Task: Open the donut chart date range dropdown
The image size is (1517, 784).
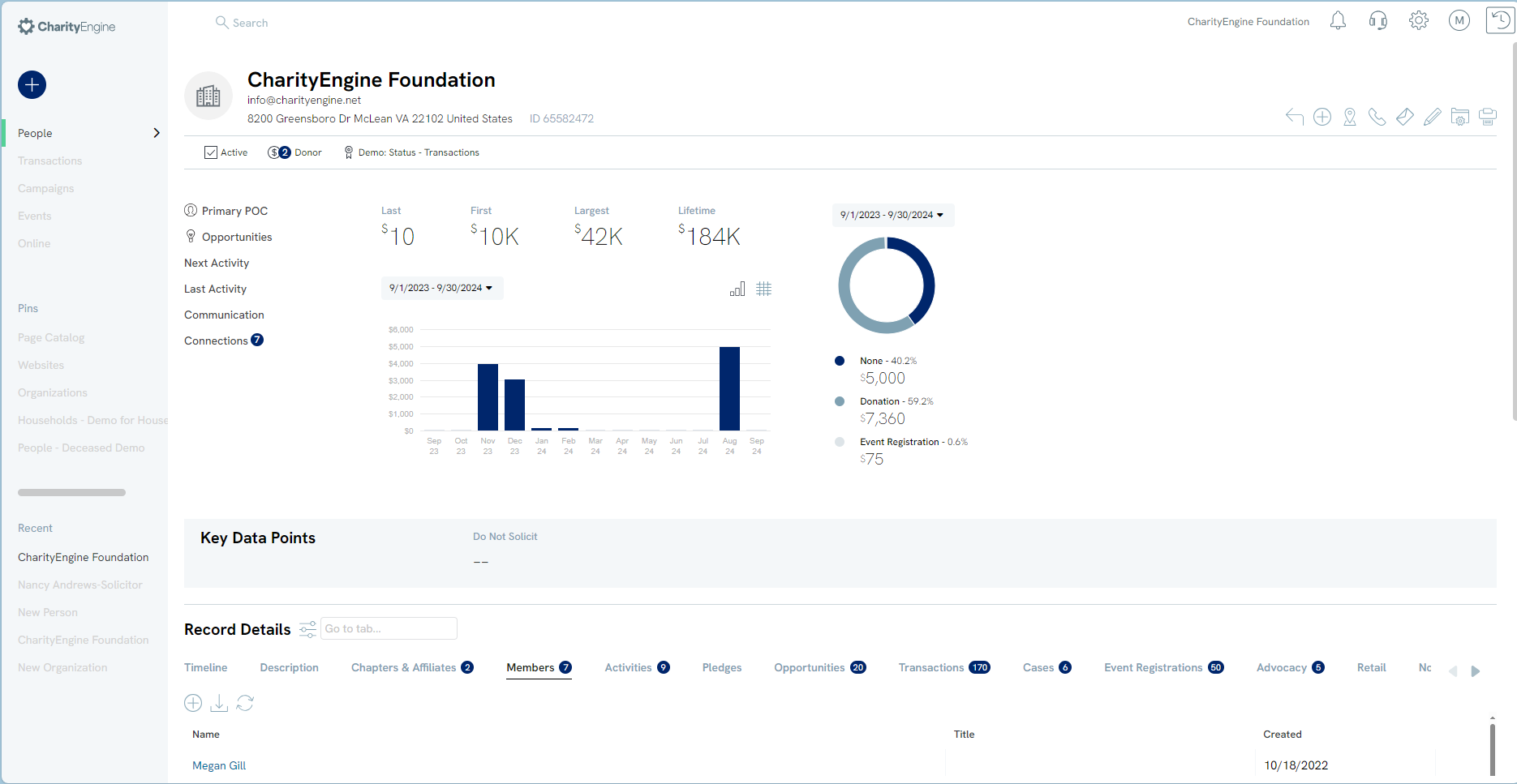Action: (893, 215)
